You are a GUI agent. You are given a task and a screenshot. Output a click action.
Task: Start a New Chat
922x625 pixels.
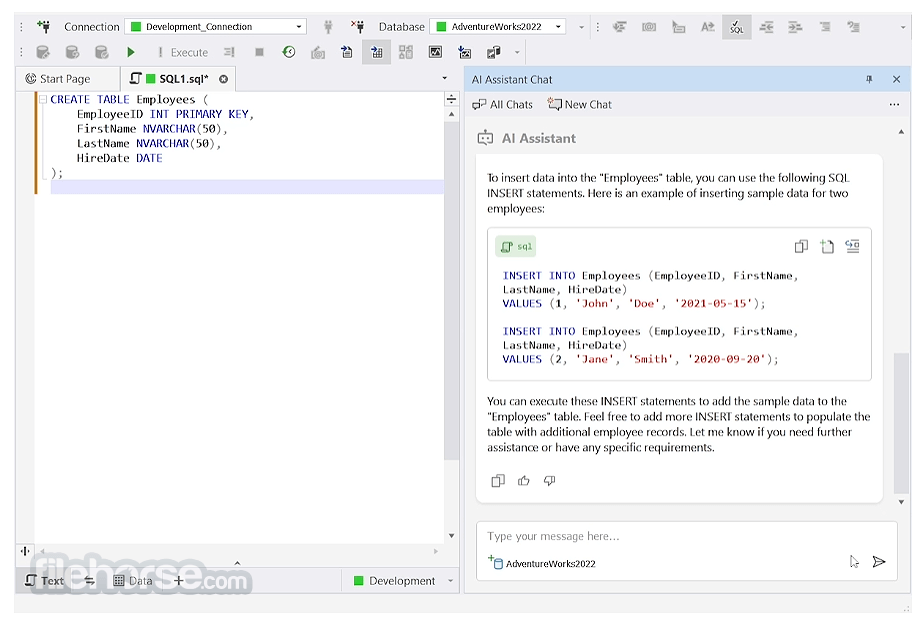click(x=580, y=105)
